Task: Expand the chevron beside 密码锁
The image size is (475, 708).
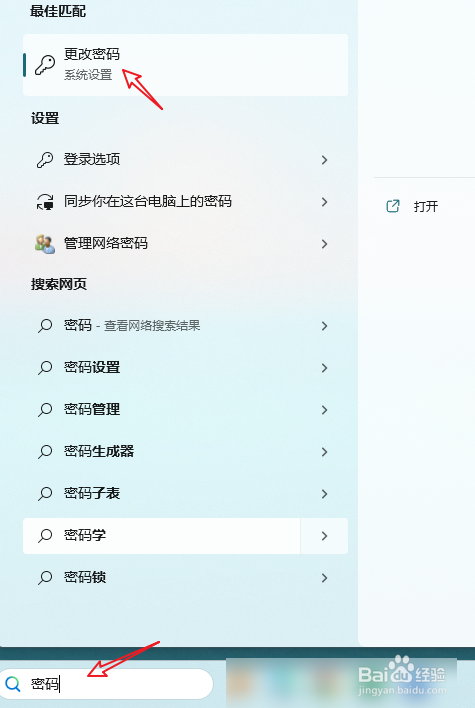Action: tap(324, 578)
